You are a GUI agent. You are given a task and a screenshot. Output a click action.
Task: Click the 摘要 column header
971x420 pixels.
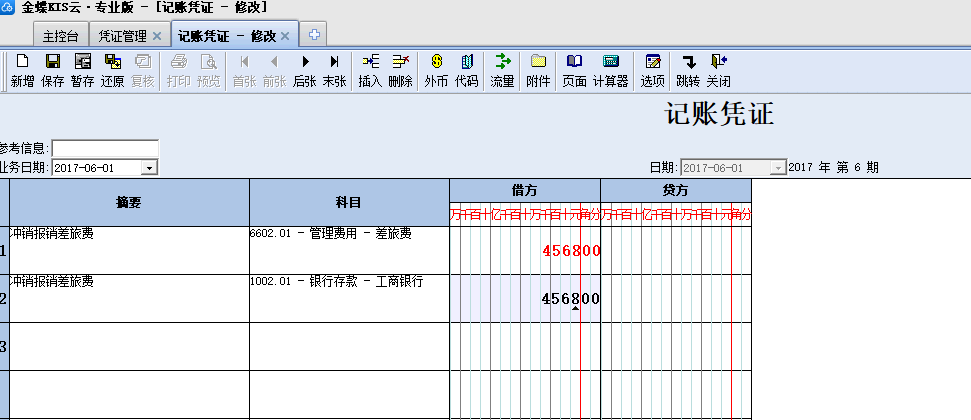[x=129, y=203]
